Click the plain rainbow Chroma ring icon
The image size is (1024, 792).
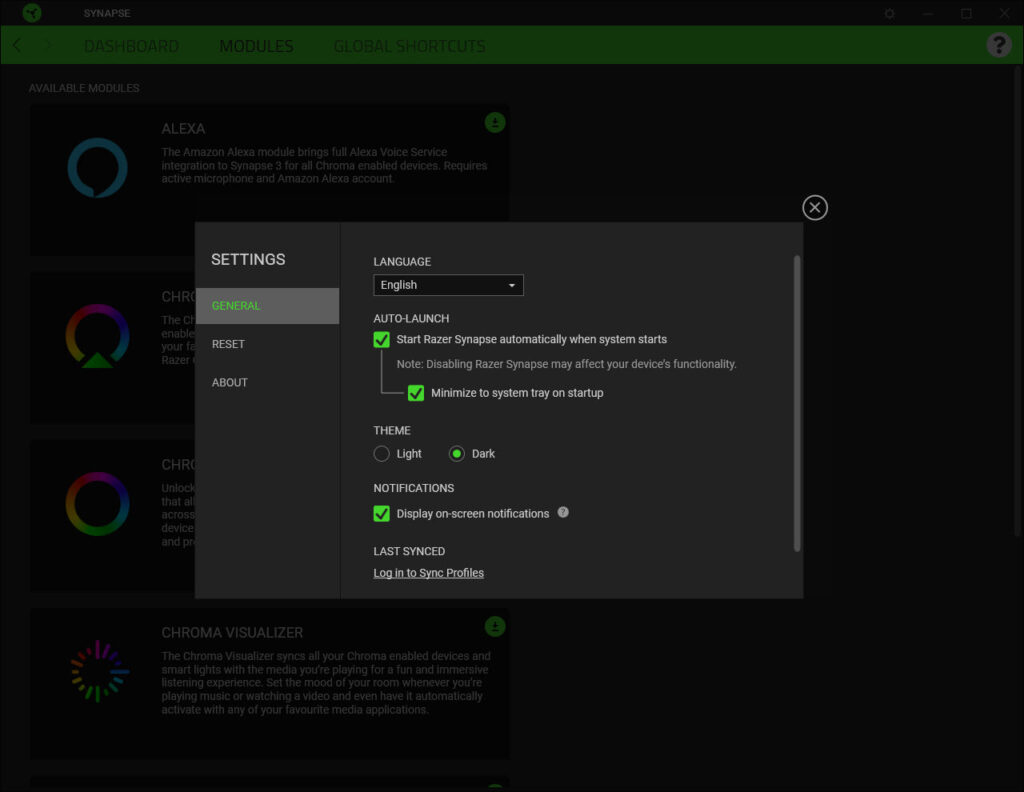[97, 504]
